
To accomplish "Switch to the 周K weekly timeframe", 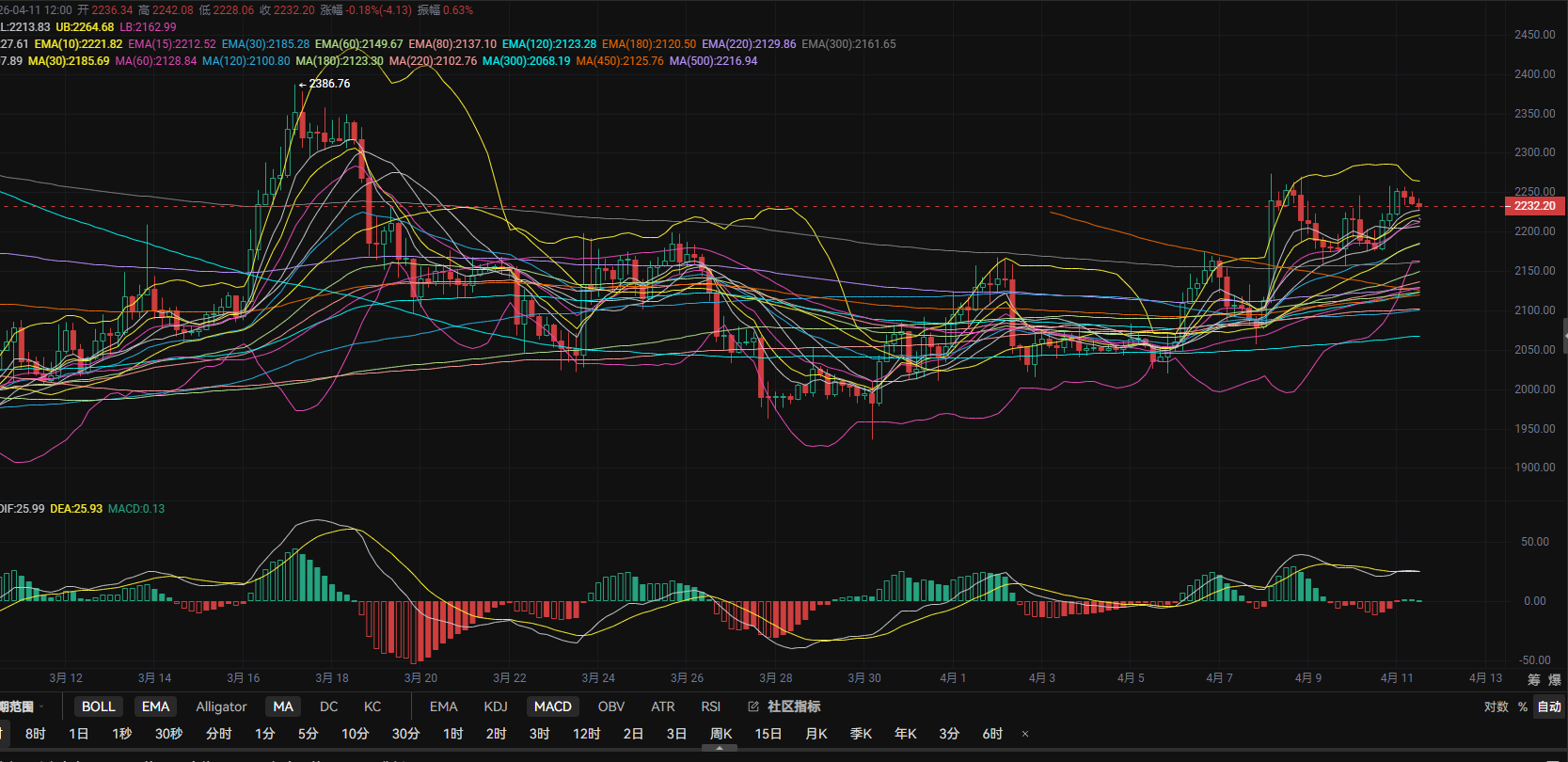I will click(721, 734).
